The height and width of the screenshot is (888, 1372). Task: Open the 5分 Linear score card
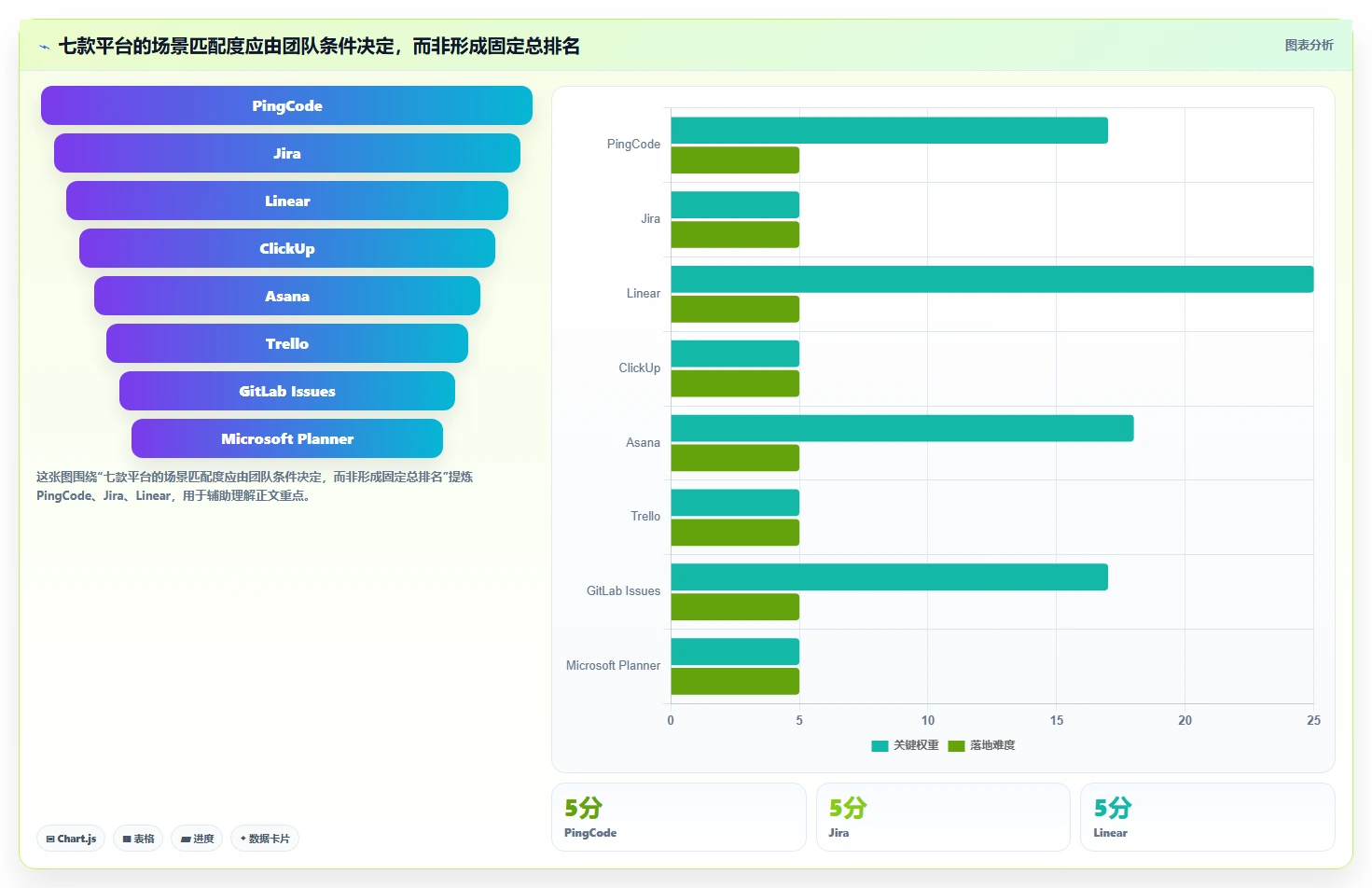coord(1207,817)
